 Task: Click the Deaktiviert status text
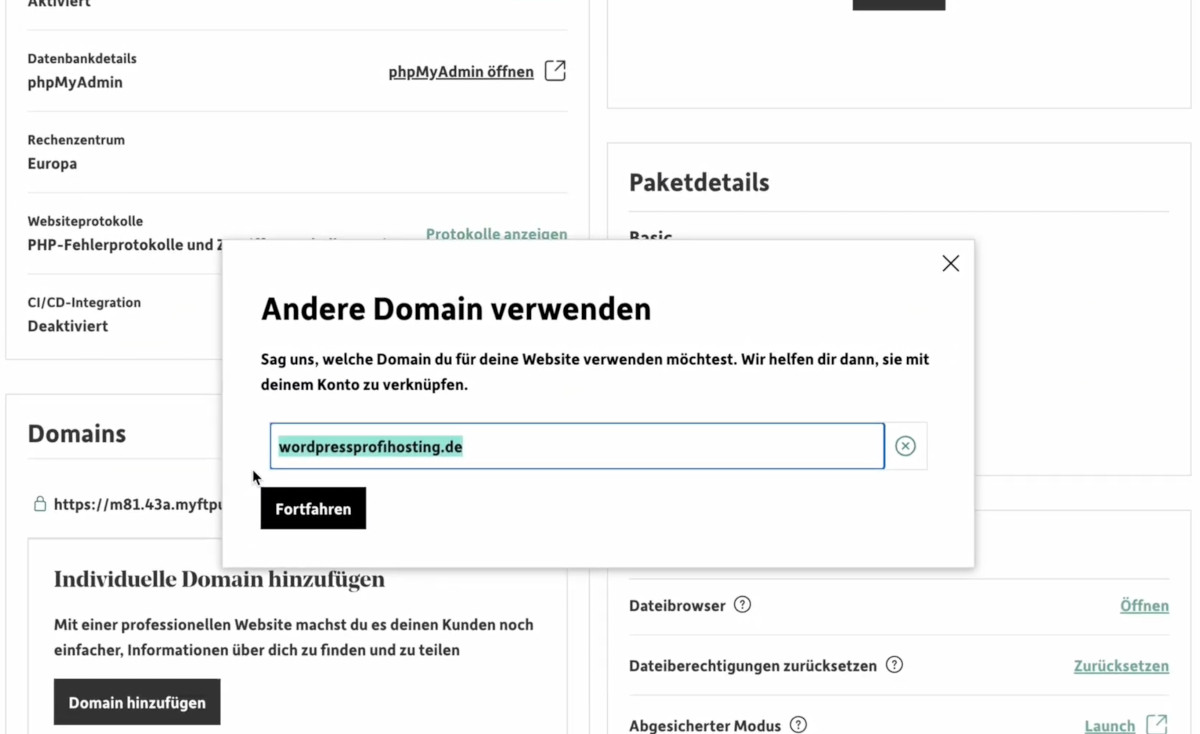click(x=68, y=326)
